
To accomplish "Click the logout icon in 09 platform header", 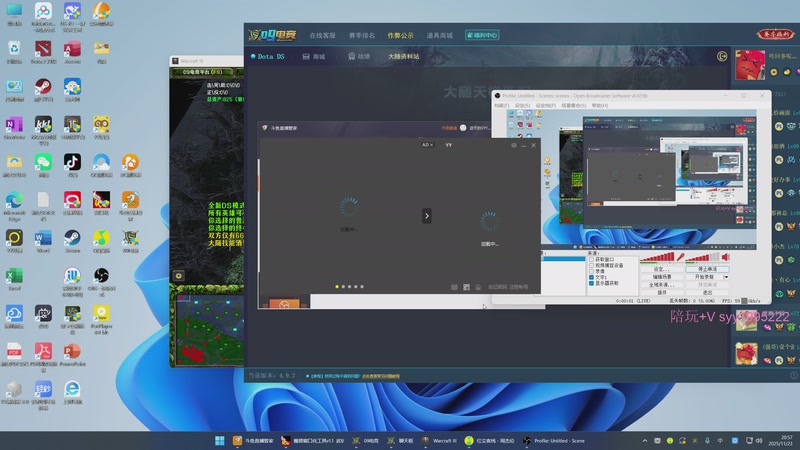I will [x=722, y=56].
